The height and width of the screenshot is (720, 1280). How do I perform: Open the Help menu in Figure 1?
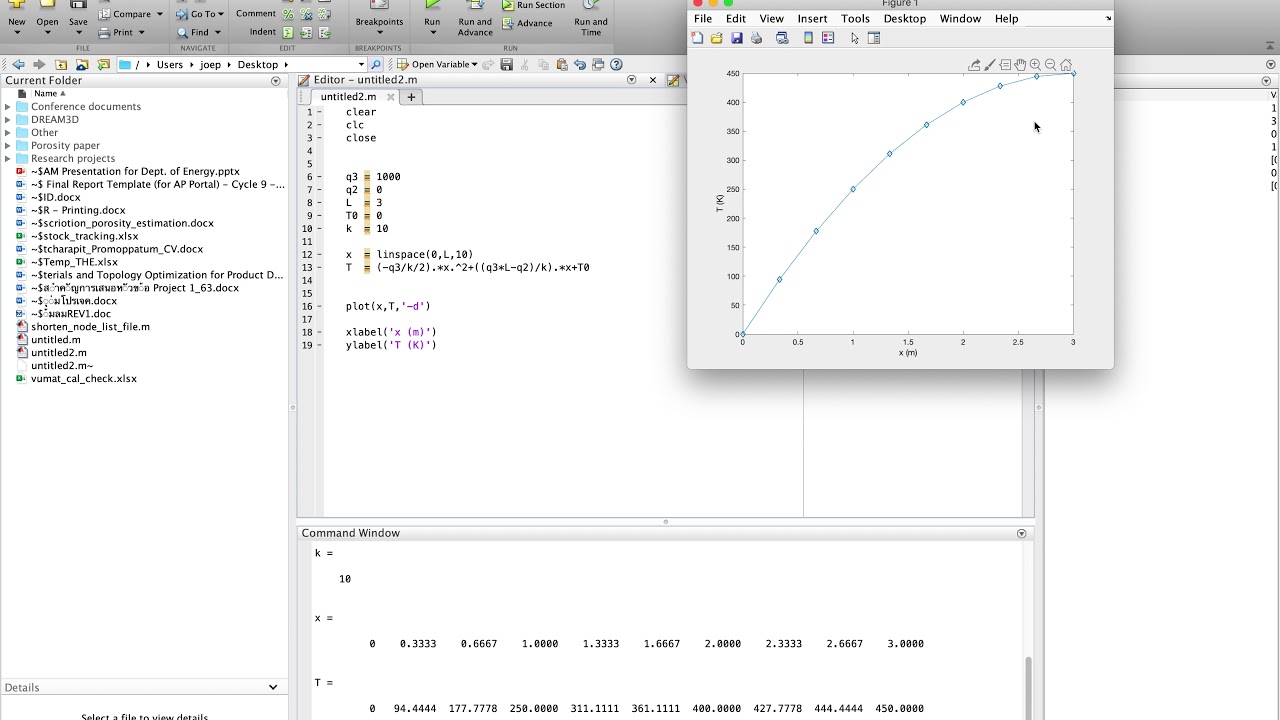coord(1007,19)
